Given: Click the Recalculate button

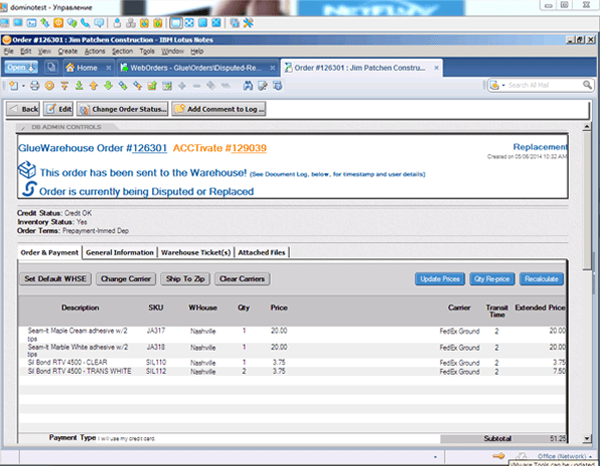Looking at the screenshot, I should (541, 279).
